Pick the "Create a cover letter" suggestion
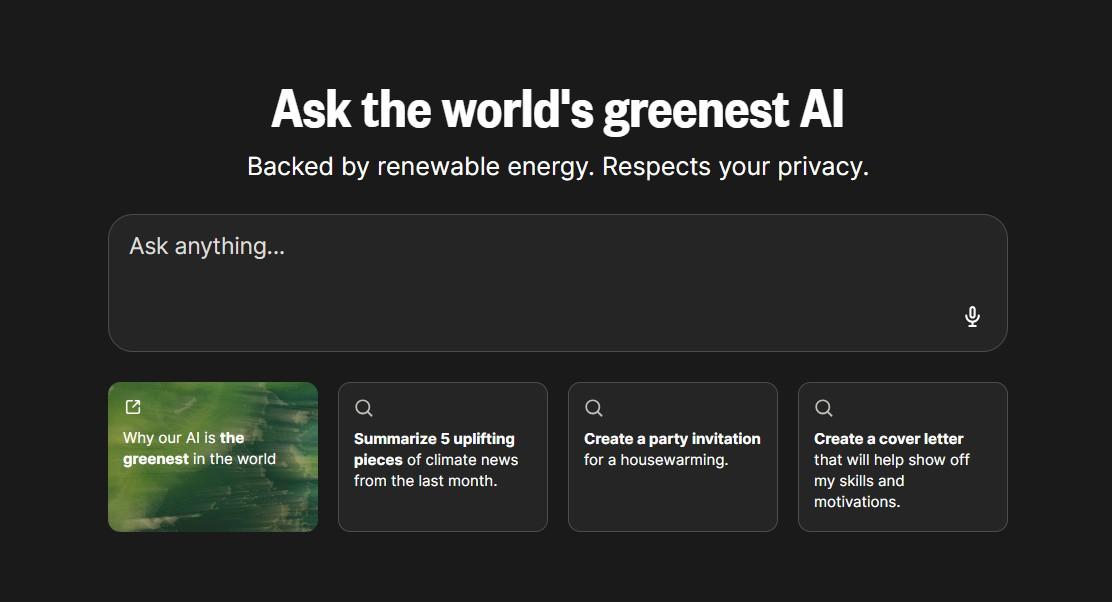This screenshot has width=1112, height=602. (888, 439)
